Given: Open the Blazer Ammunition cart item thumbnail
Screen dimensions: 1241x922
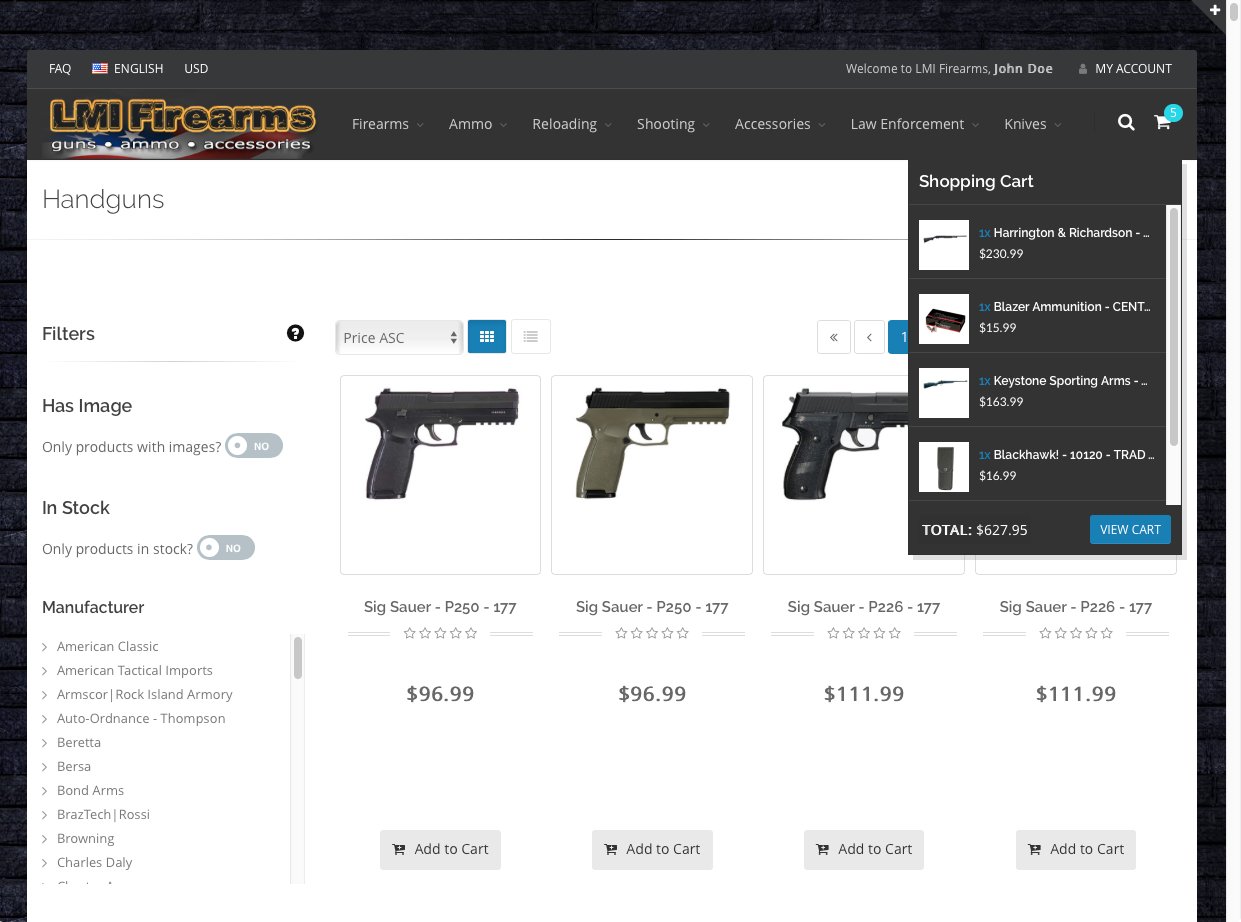Looking at the screenshot, I should [x=944, y=319].
